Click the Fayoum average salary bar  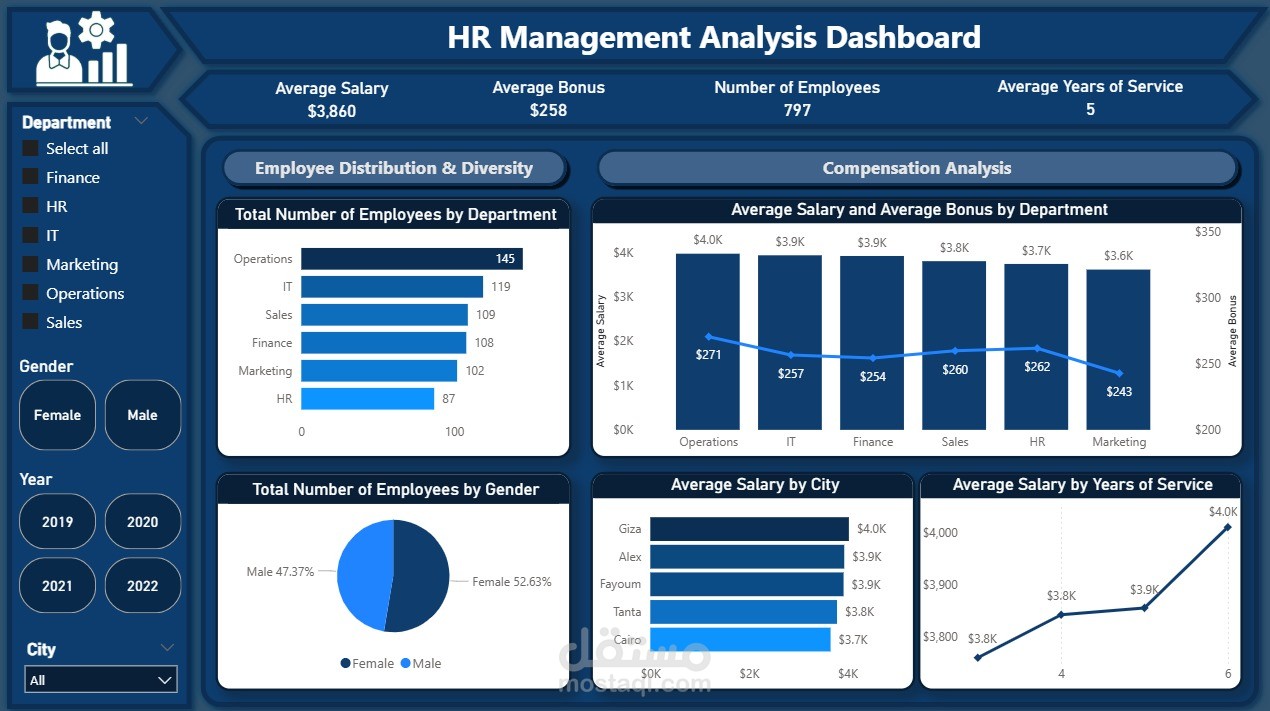746,584
